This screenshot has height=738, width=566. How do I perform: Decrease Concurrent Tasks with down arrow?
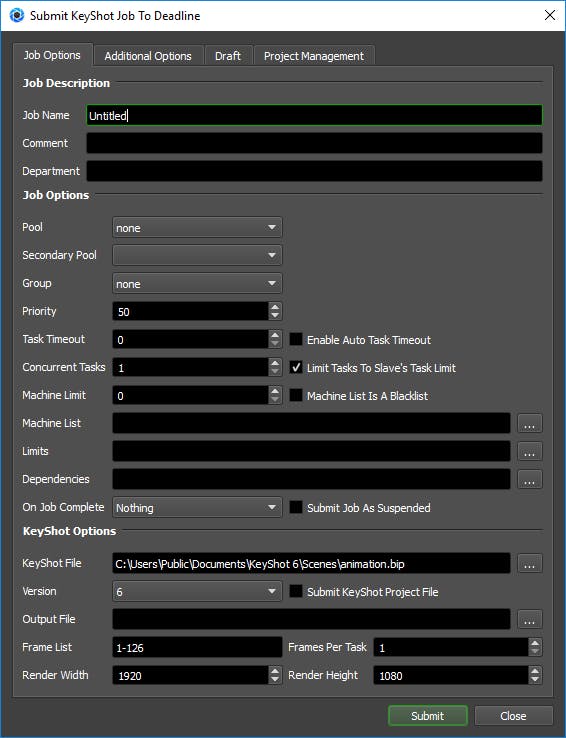(x=275, y=372)
